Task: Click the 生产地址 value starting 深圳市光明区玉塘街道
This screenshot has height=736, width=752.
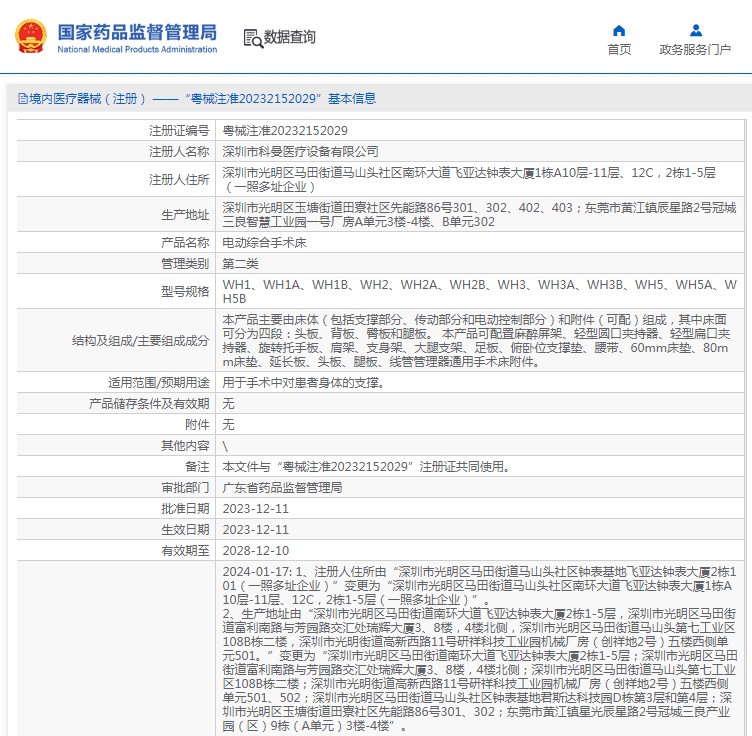Action: 479,215
